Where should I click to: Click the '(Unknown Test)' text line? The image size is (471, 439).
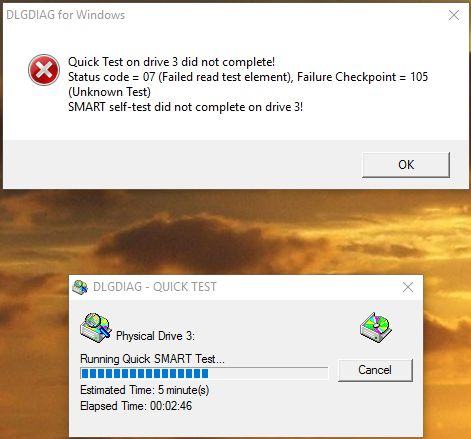109,92
